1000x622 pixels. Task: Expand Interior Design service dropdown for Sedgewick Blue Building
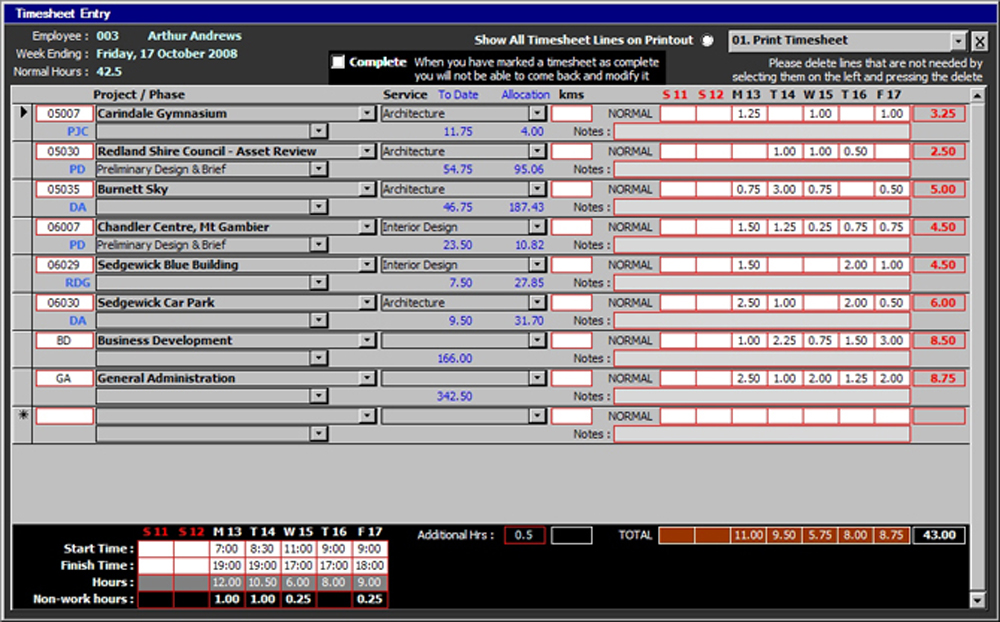538,265
